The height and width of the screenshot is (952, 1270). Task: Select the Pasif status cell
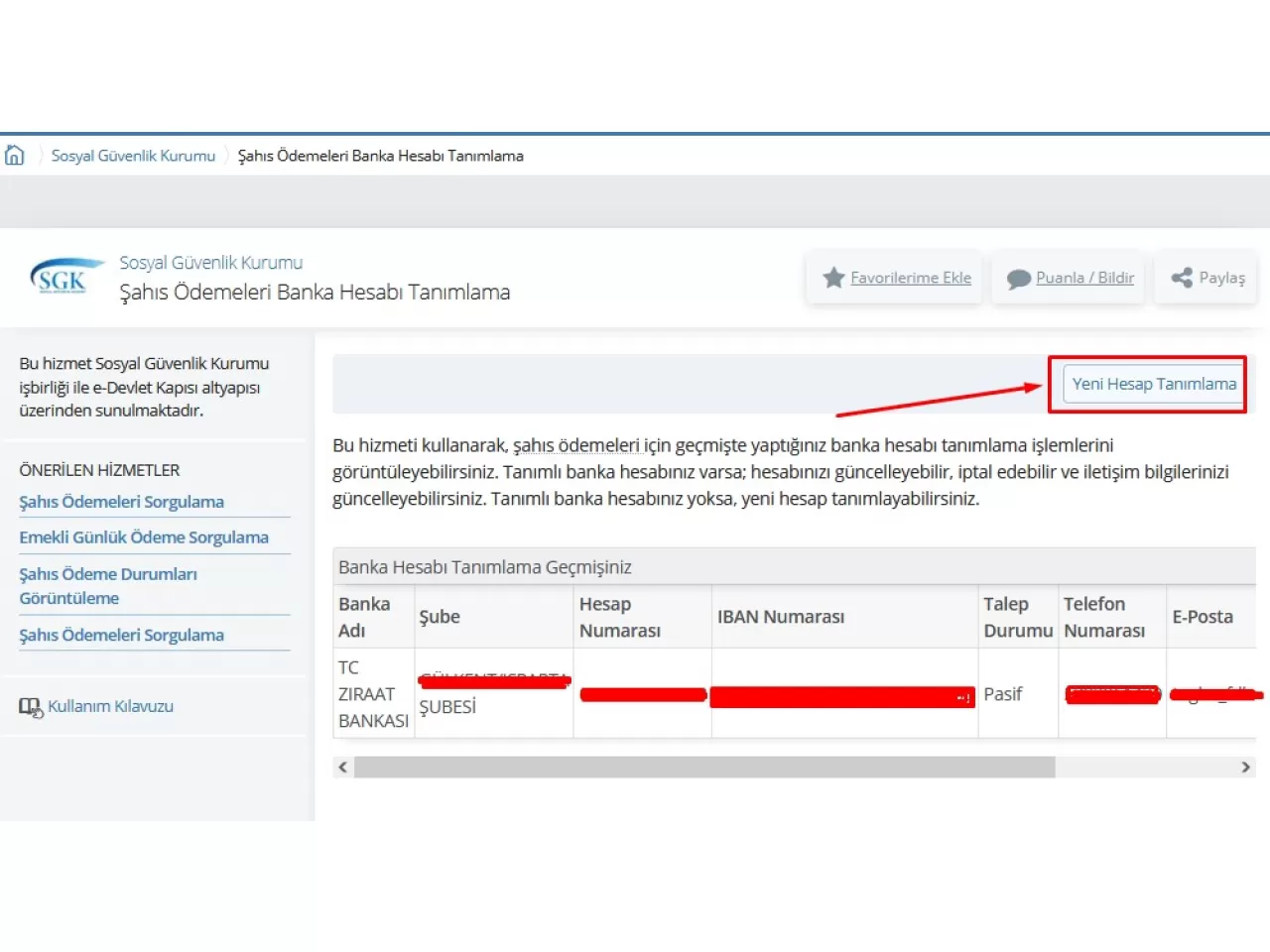click(1003, 694)
